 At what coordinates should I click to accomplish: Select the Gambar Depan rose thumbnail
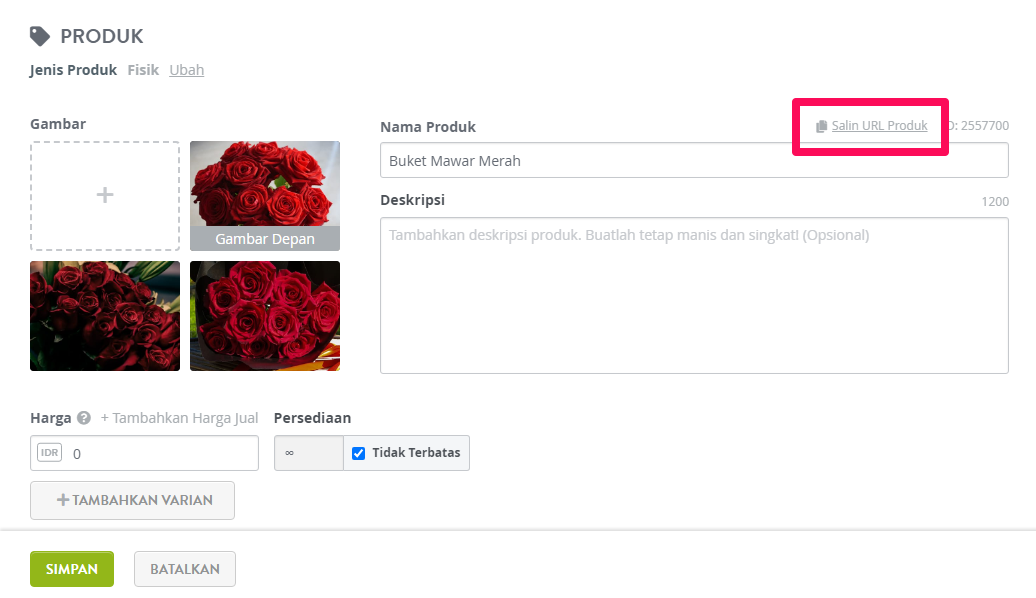265,196
